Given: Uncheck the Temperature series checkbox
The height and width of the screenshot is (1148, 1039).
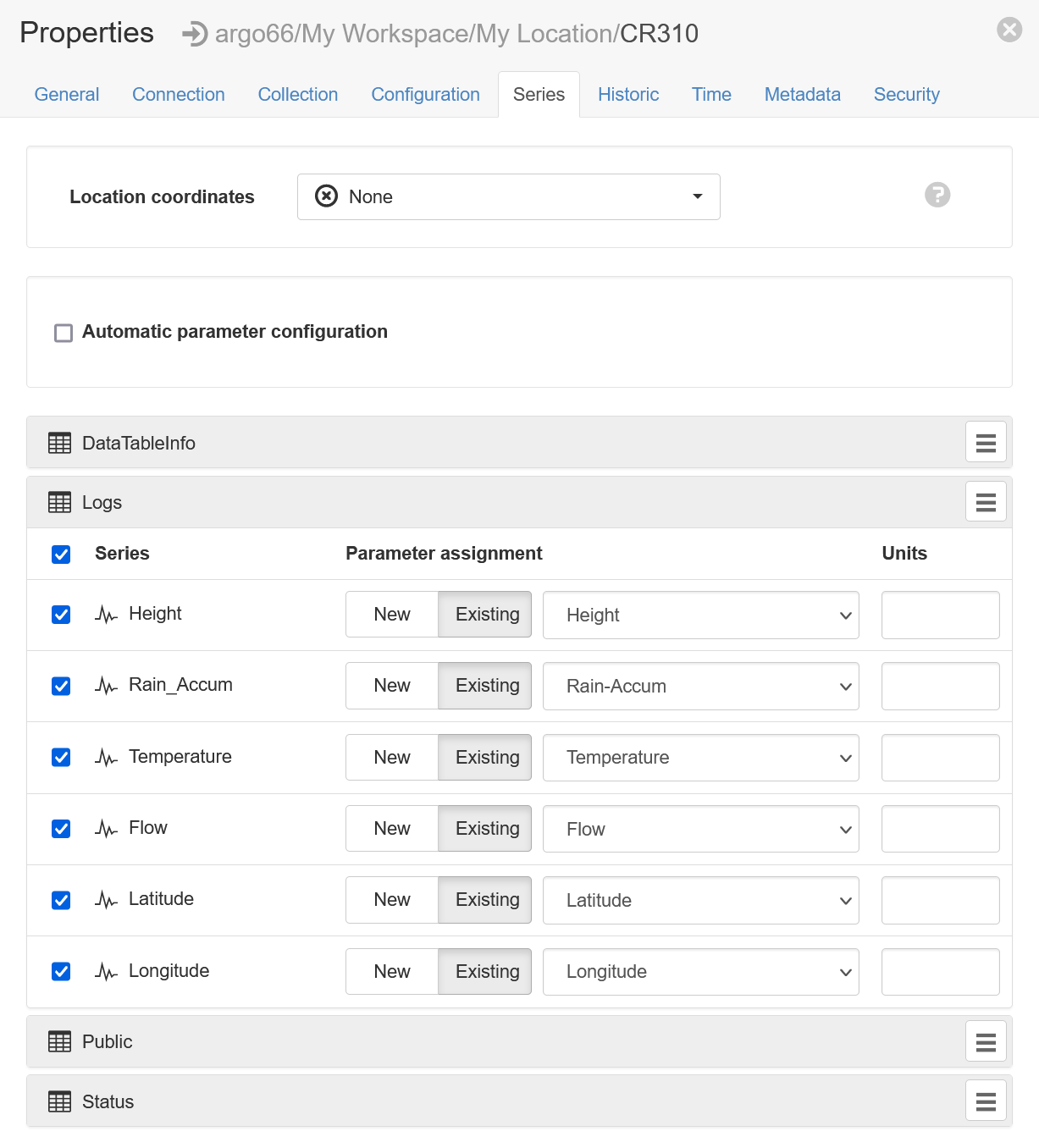Looking at the screenshot, I should (x=61, y=757).
